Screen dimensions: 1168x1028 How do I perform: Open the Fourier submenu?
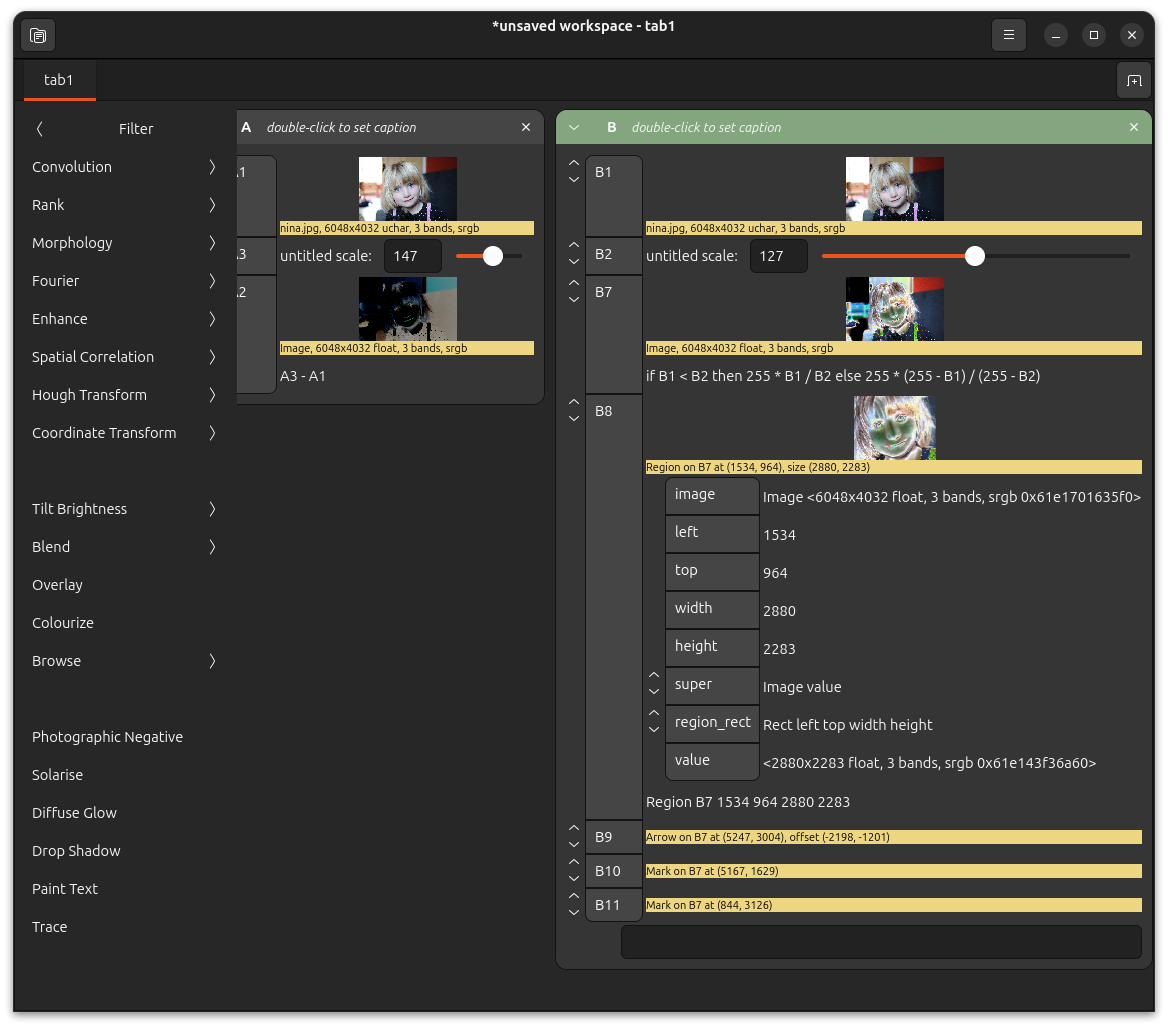pos(124,281)
